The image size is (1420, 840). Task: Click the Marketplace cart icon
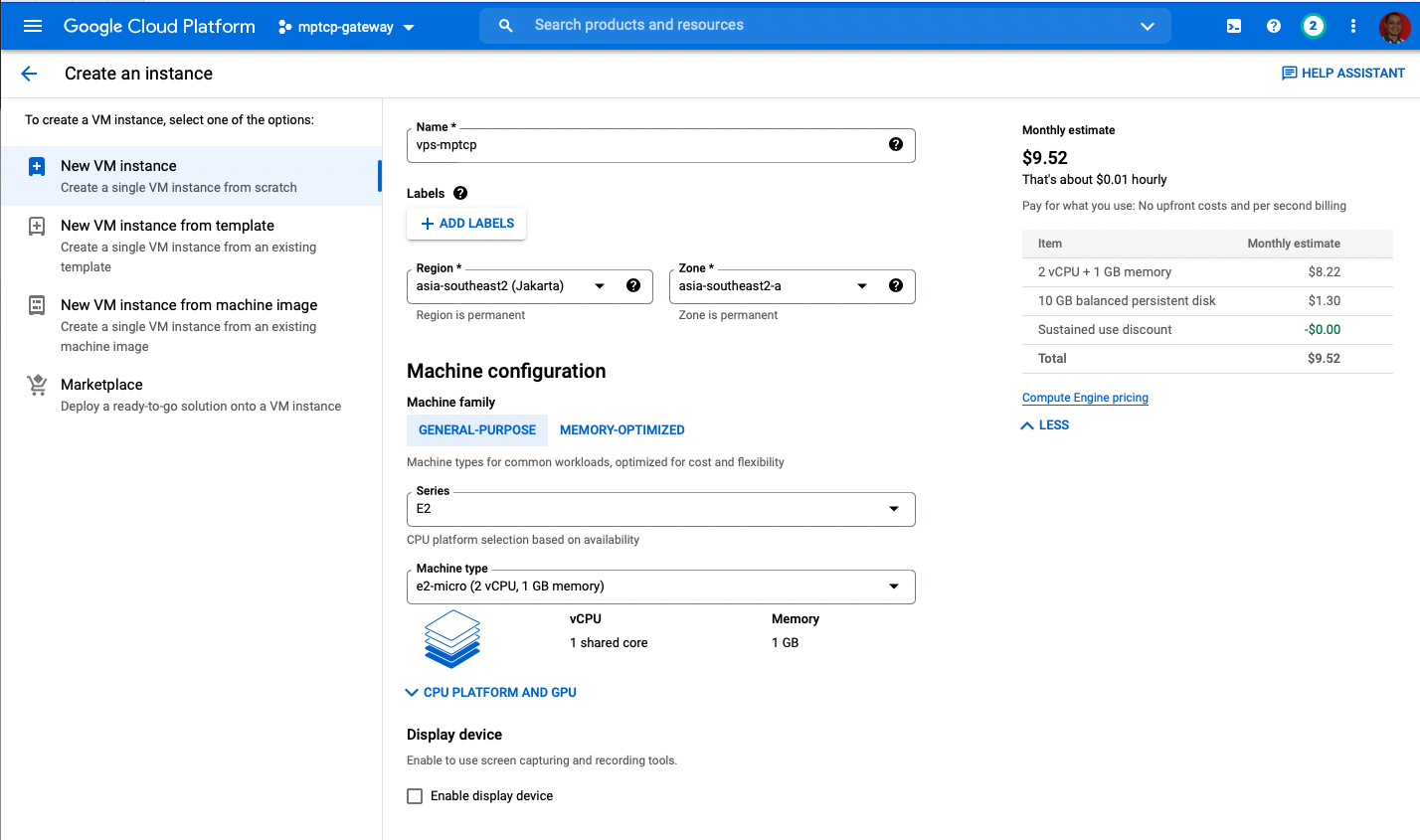37,385
